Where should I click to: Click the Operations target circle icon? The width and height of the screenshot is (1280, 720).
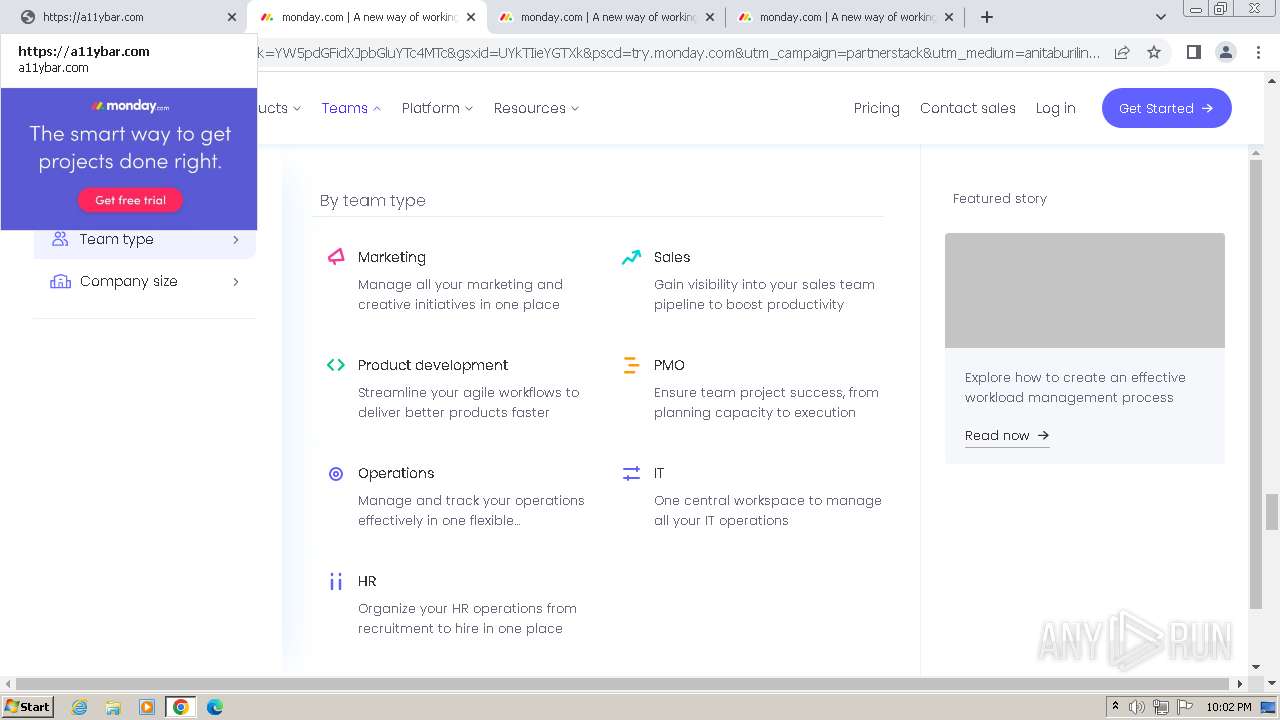[336, 473]
